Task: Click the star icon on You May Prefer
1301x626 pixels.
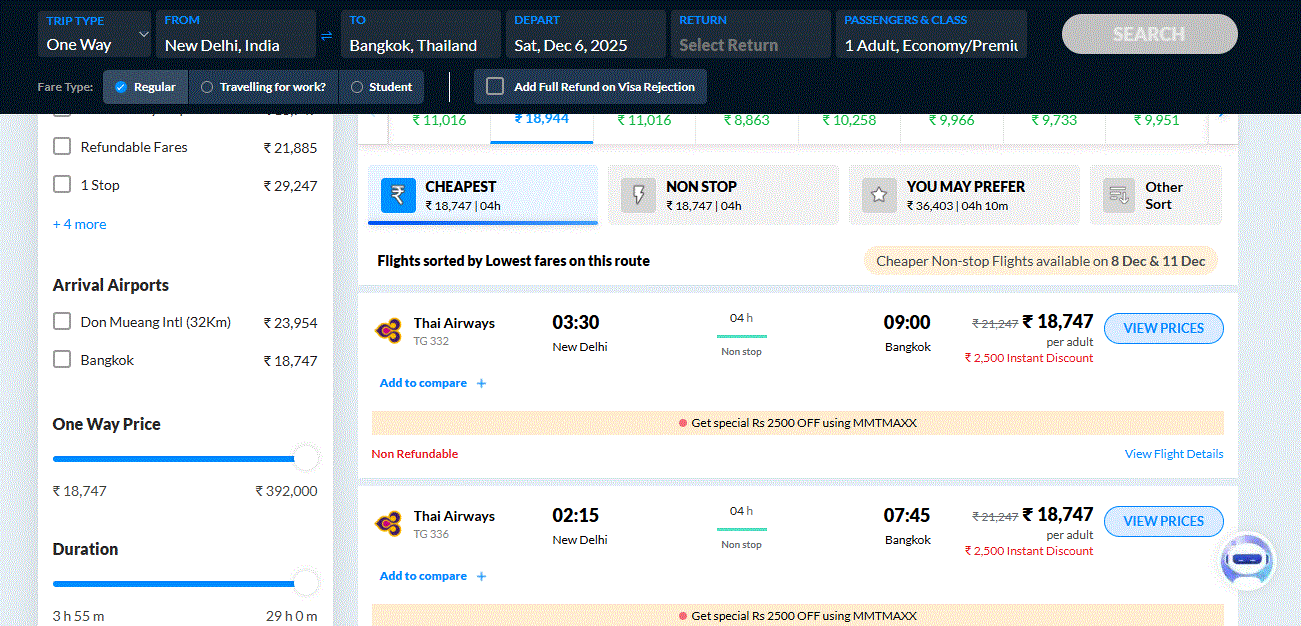Action: 879,195
